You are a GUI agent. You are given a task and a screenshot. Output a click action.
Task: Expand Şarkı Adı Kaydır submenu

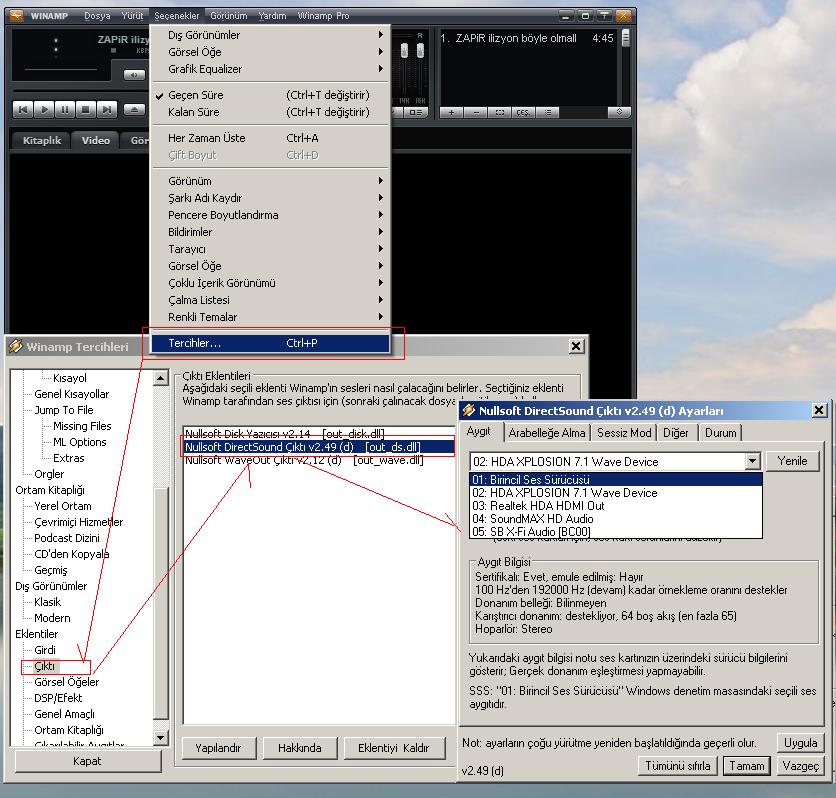click(271, 198)
